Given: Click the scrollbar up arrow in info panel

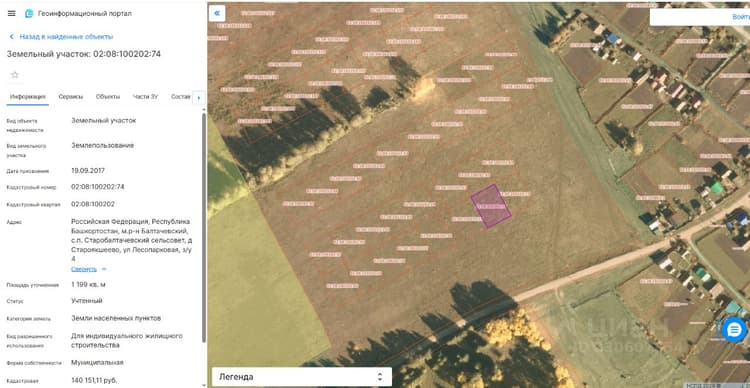Looking at the screenshot, I should [x=204, y=111].
